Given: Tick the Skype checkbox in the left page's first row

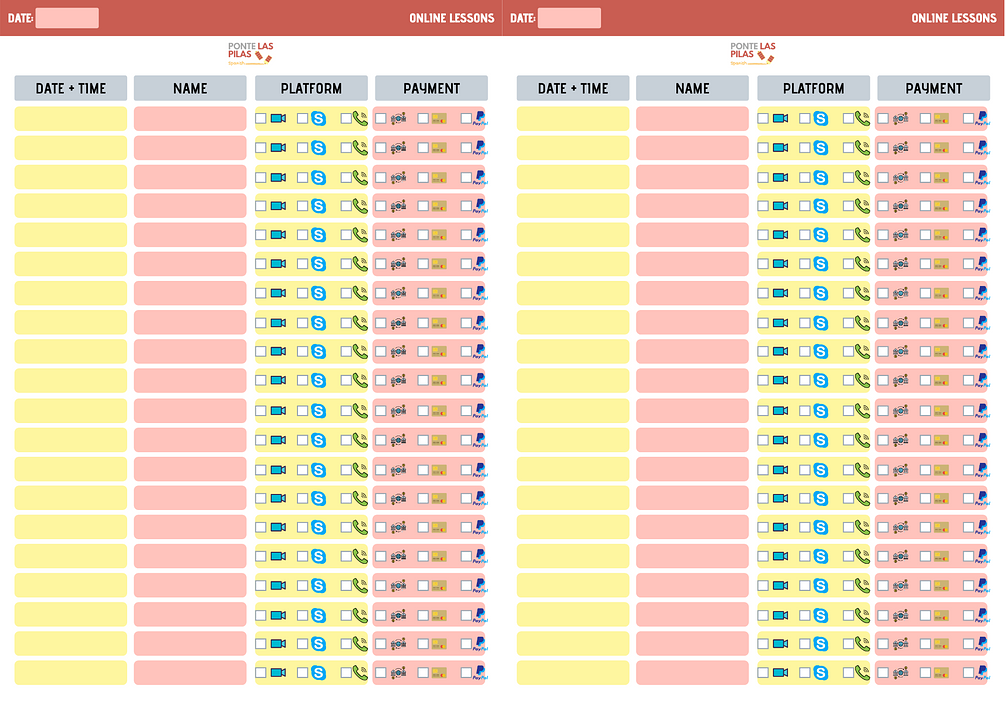Looking at the screenshot, I should (x=303, y=118).
